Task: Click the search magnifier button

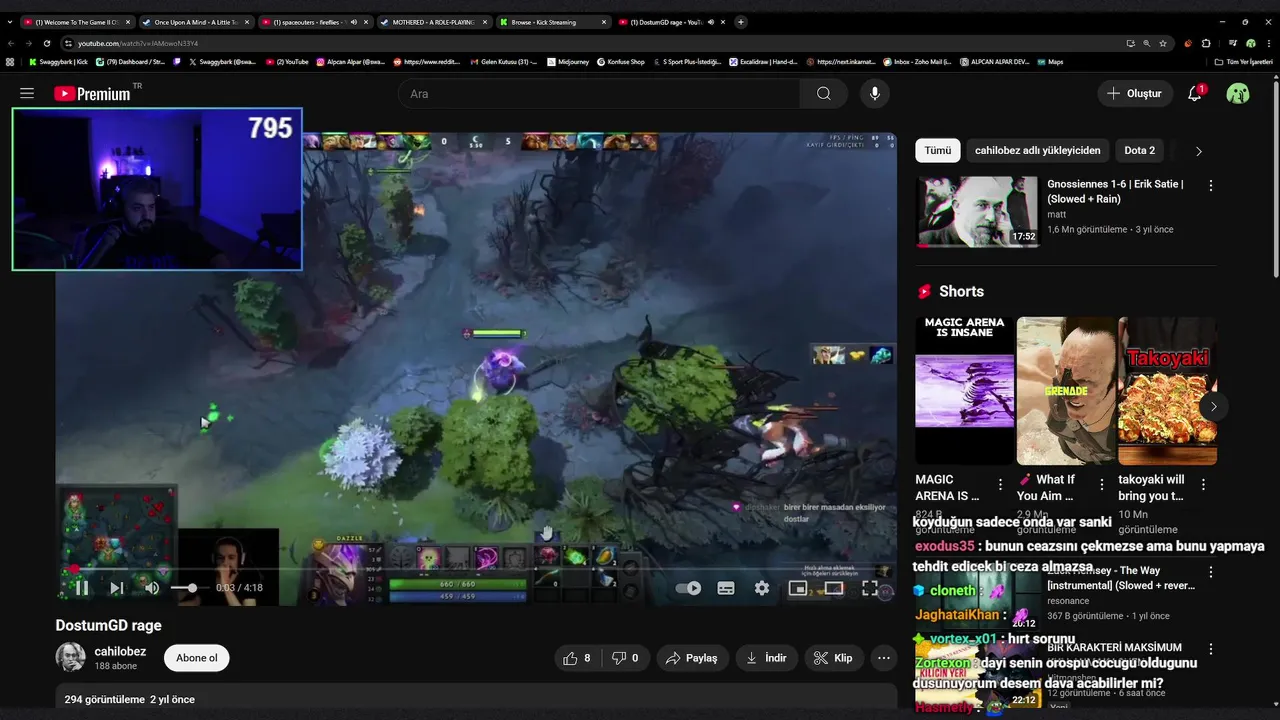Action: [823, 93]
